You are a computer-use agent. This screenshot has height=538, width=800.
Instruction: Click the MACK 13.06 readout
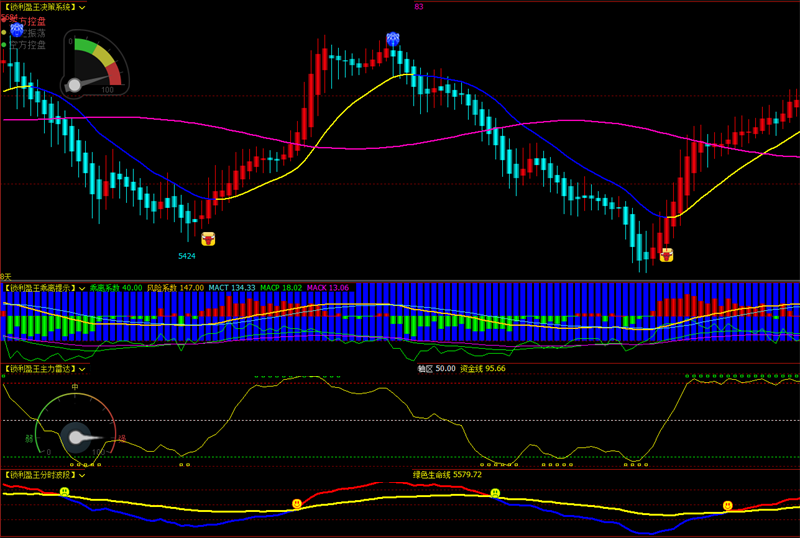coord(328,288)
